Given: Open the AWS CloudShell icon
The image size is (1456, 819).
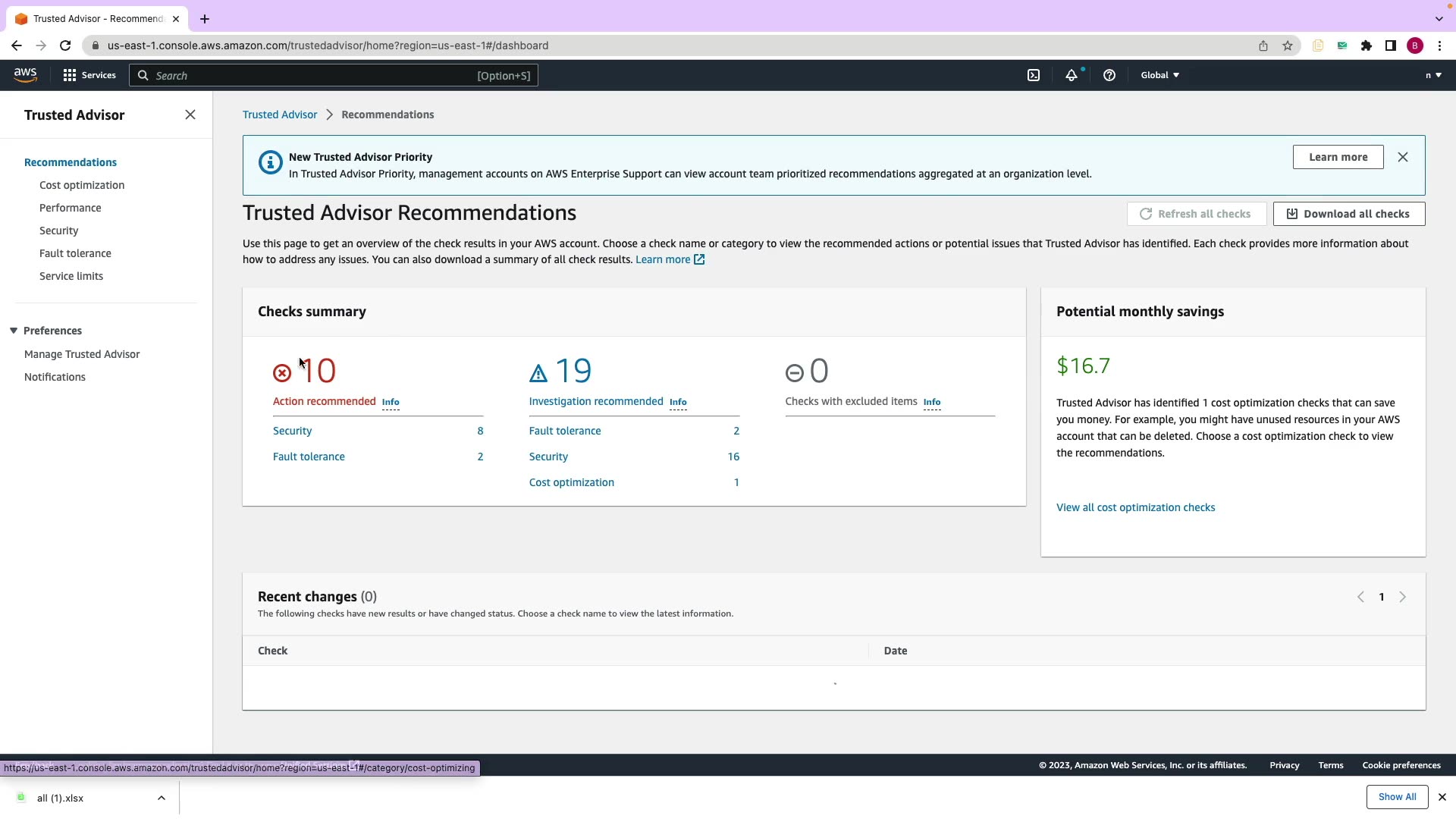Looking at the screenshot, I should pyautogui.click(x=1034, y=75).
